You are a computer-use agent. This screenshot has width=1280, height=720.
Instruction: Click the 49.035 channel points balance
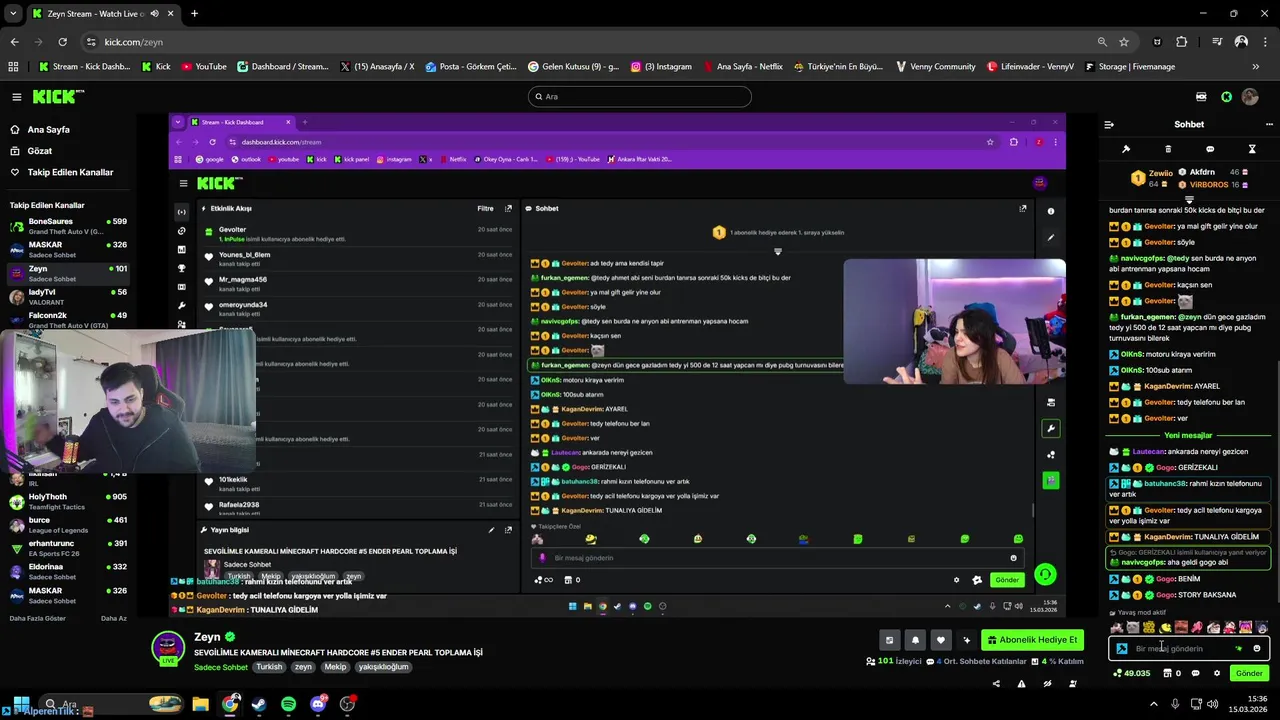click(1131, 674)
